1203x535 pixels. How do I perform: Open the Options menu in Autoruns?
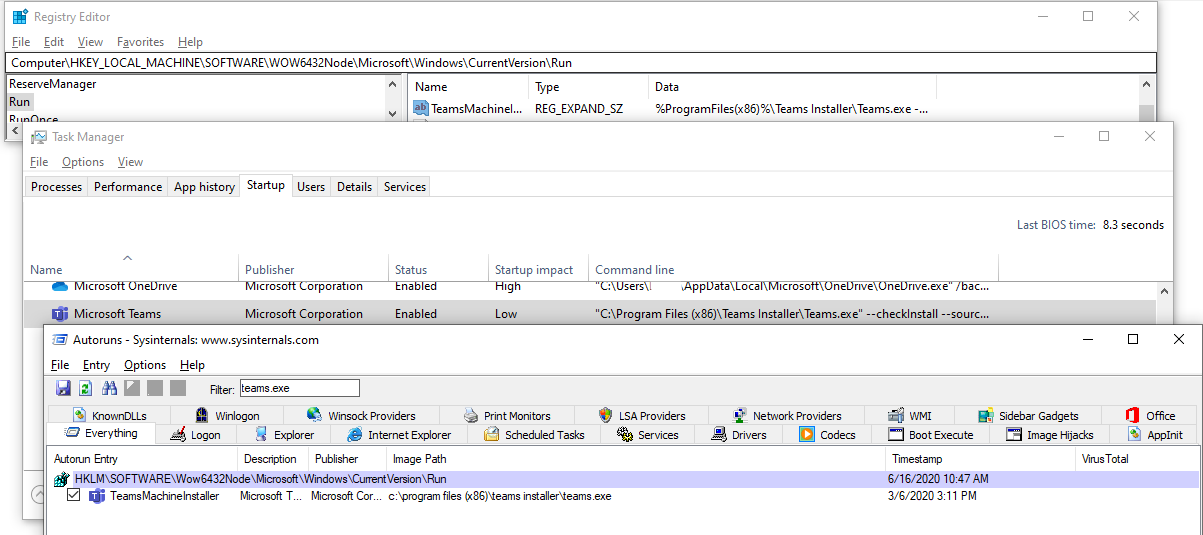coord(145,365)
